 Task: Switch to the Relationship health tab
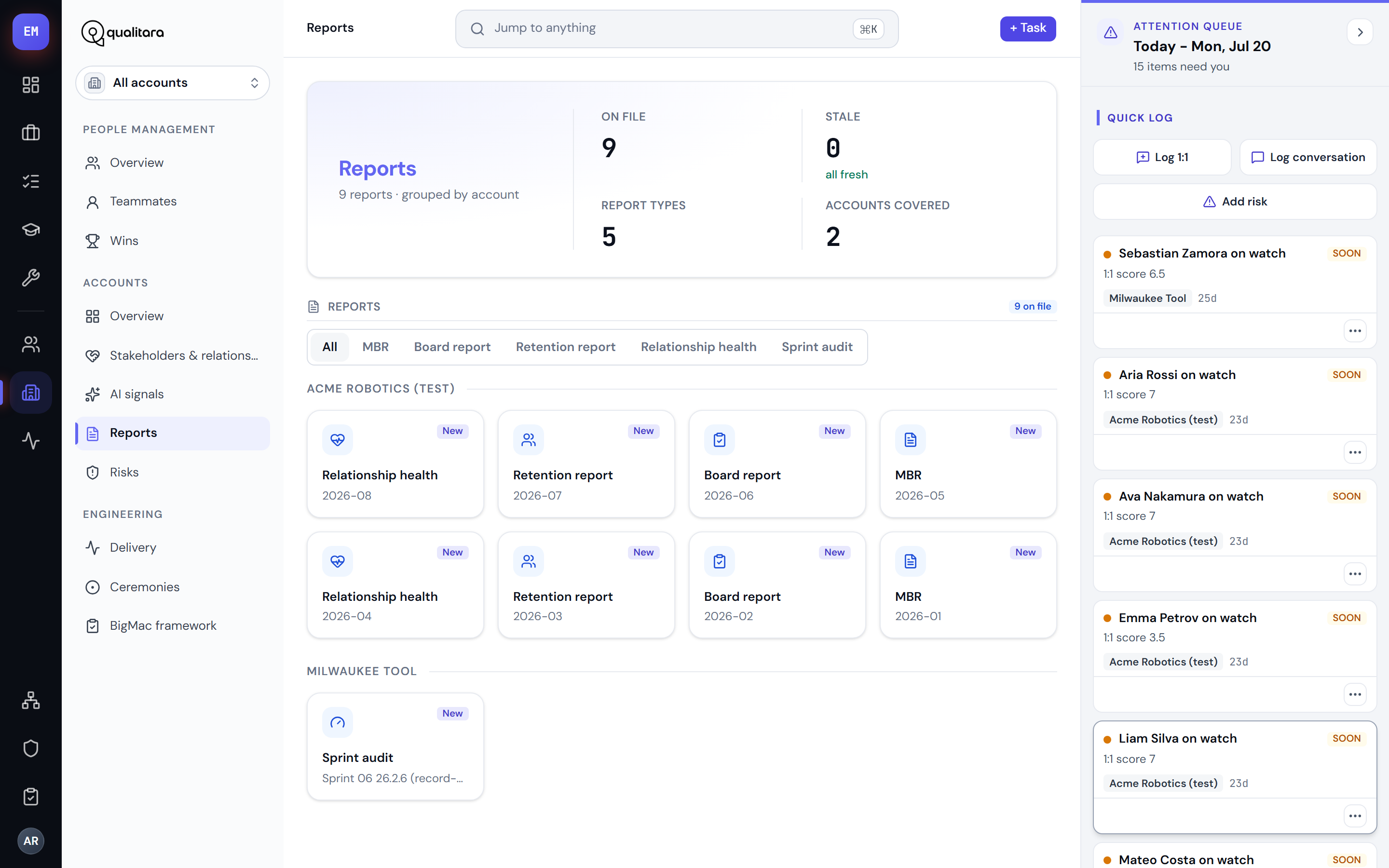point(698,347)
